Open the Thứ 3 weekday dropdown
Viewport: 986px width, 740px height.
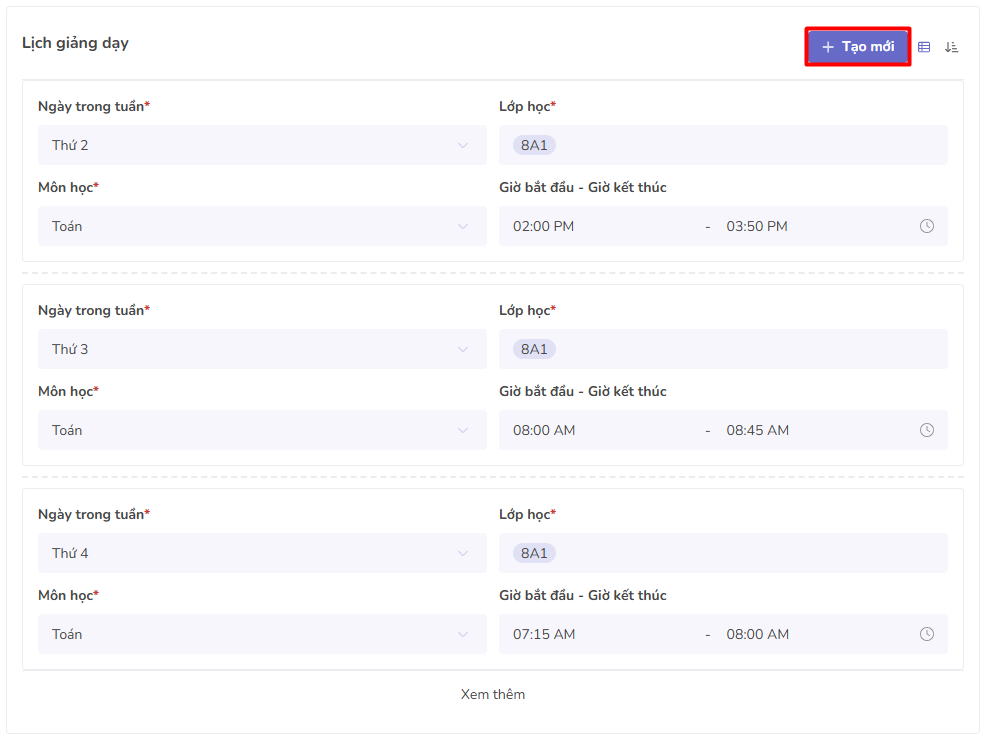point(262,349)
